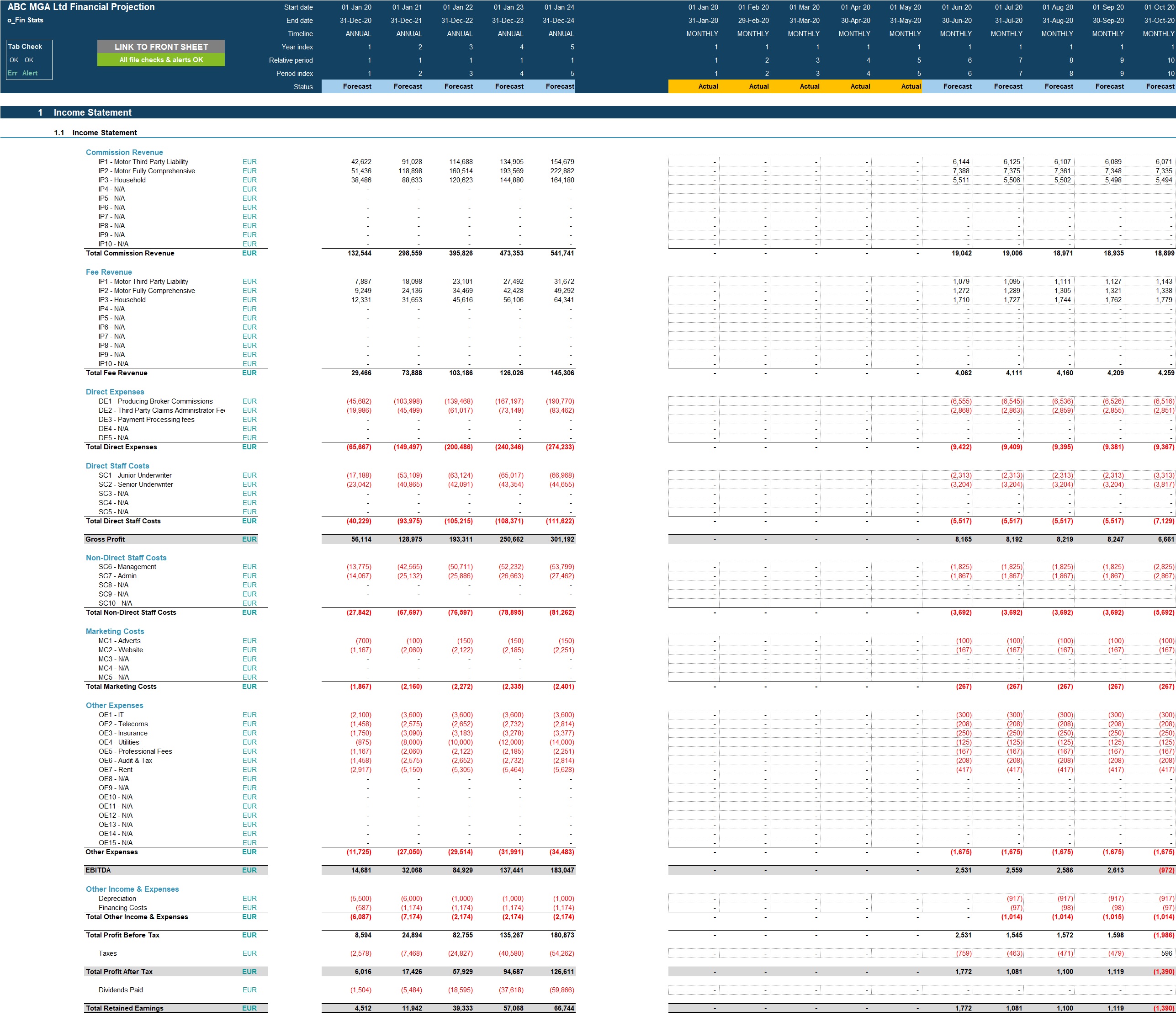This screenshot has height=1022, width=1176.
Task: Click the o_Fin Stats sheet label
Action: 26,20
